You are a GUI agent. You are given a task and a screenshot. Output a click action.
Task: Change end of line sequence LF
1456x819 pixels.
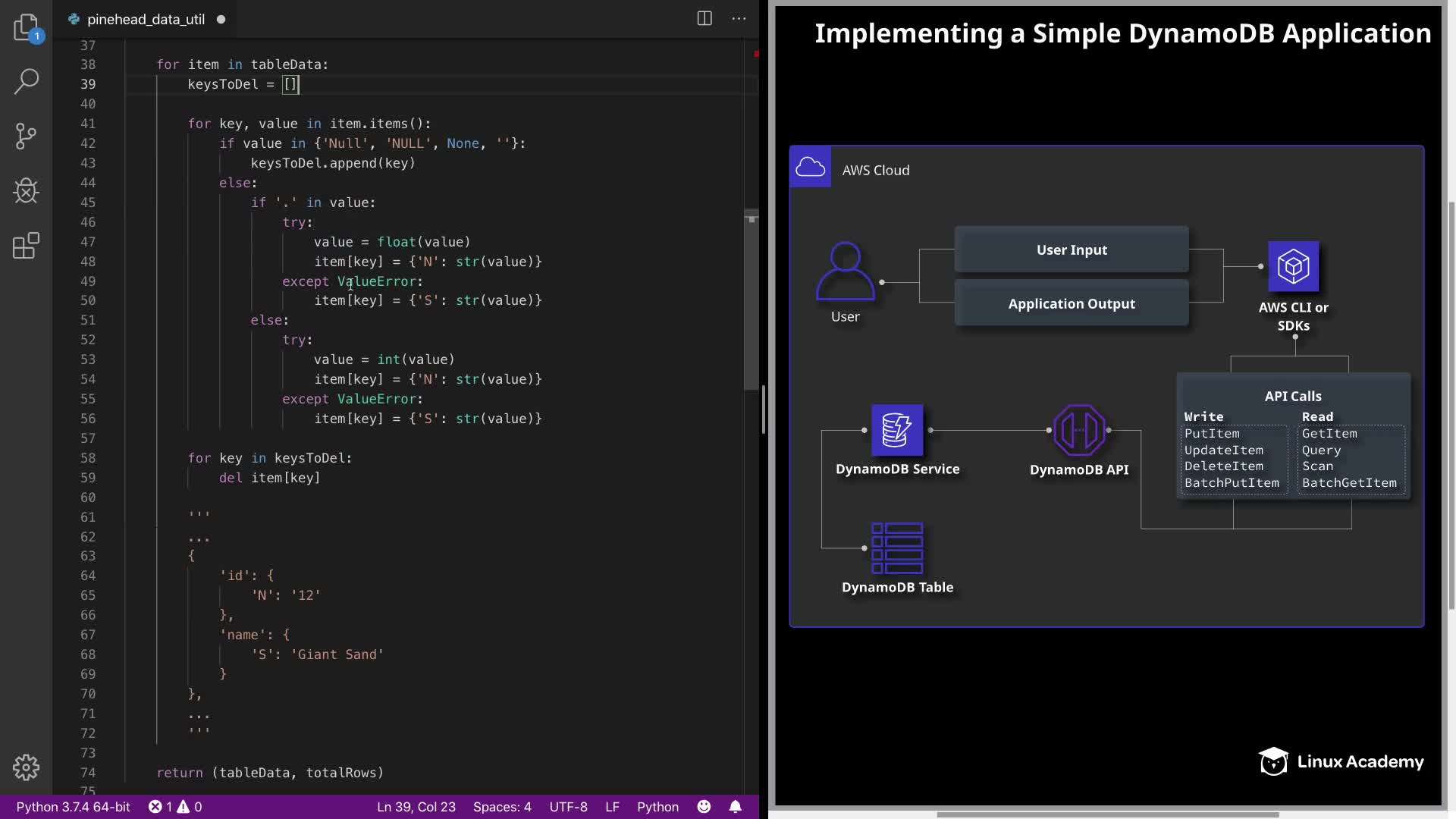pyautogui.click(x=612, y=806)
